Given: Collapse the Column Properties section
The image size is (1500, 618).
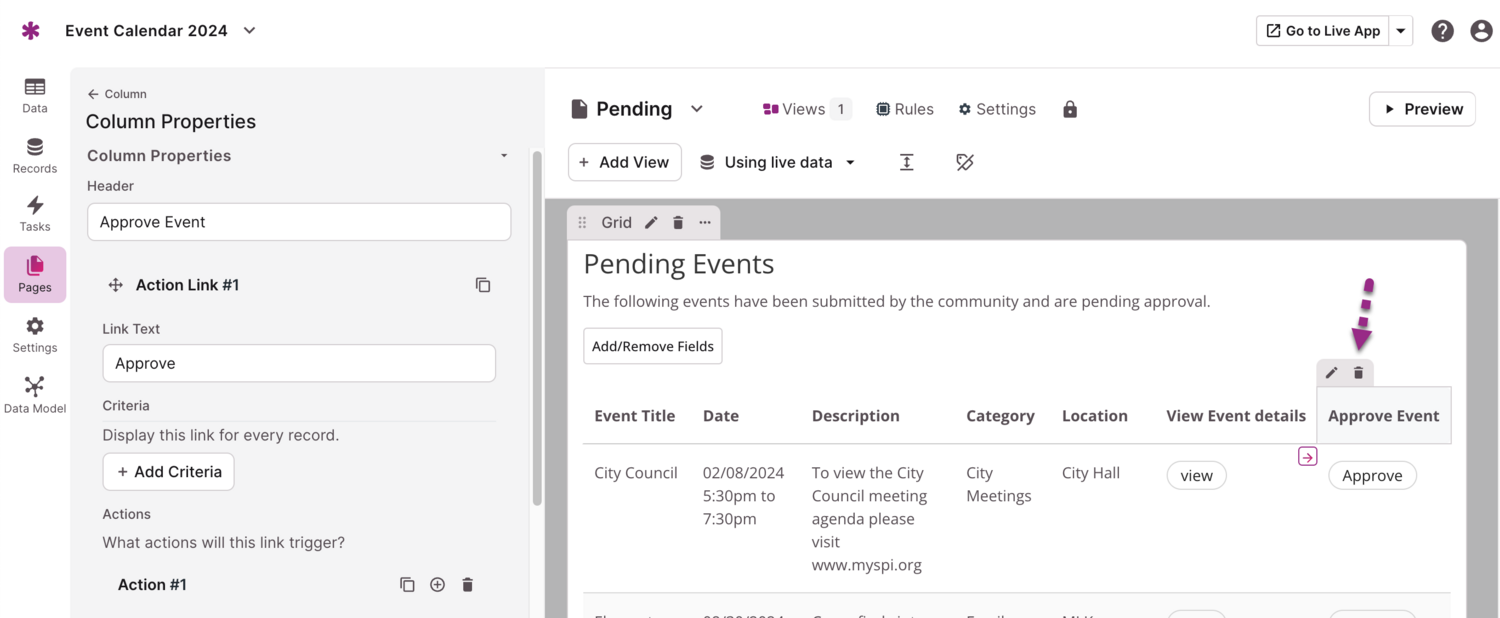Looking at the screenshot, I should [x=504, y=156].
